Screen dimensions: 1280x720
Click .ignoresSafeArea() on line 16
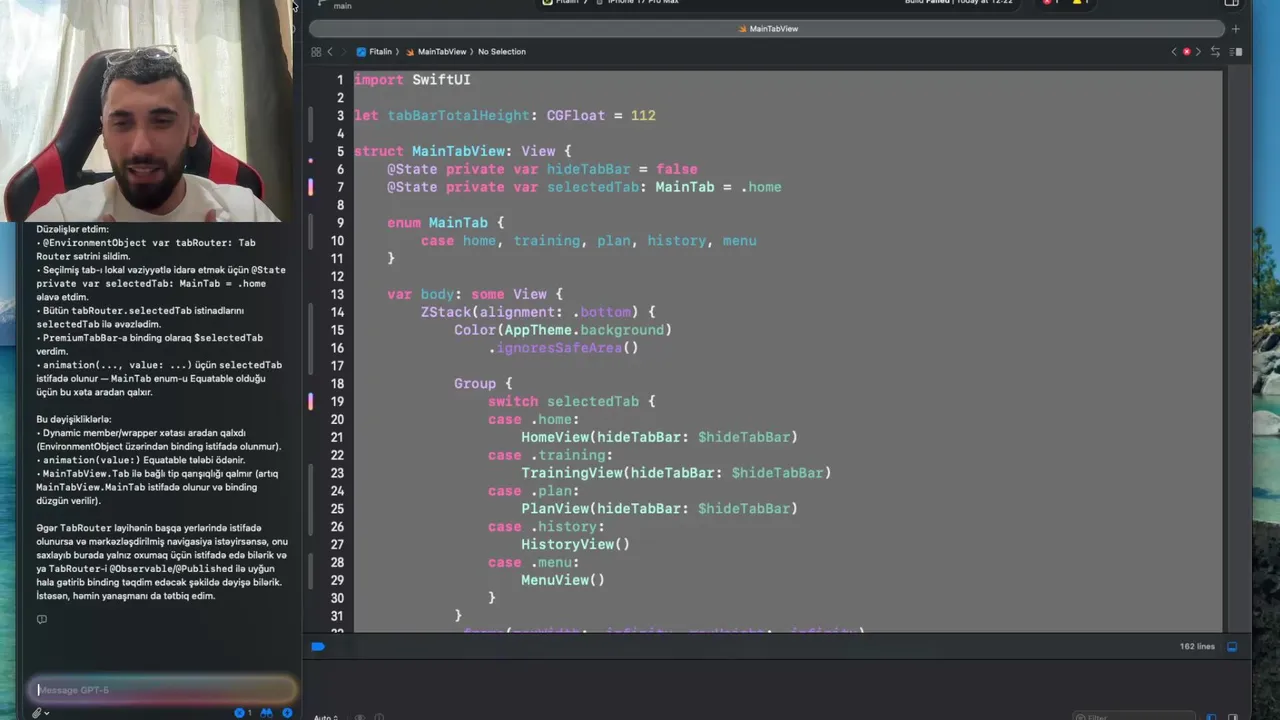[x=563, y=348]
